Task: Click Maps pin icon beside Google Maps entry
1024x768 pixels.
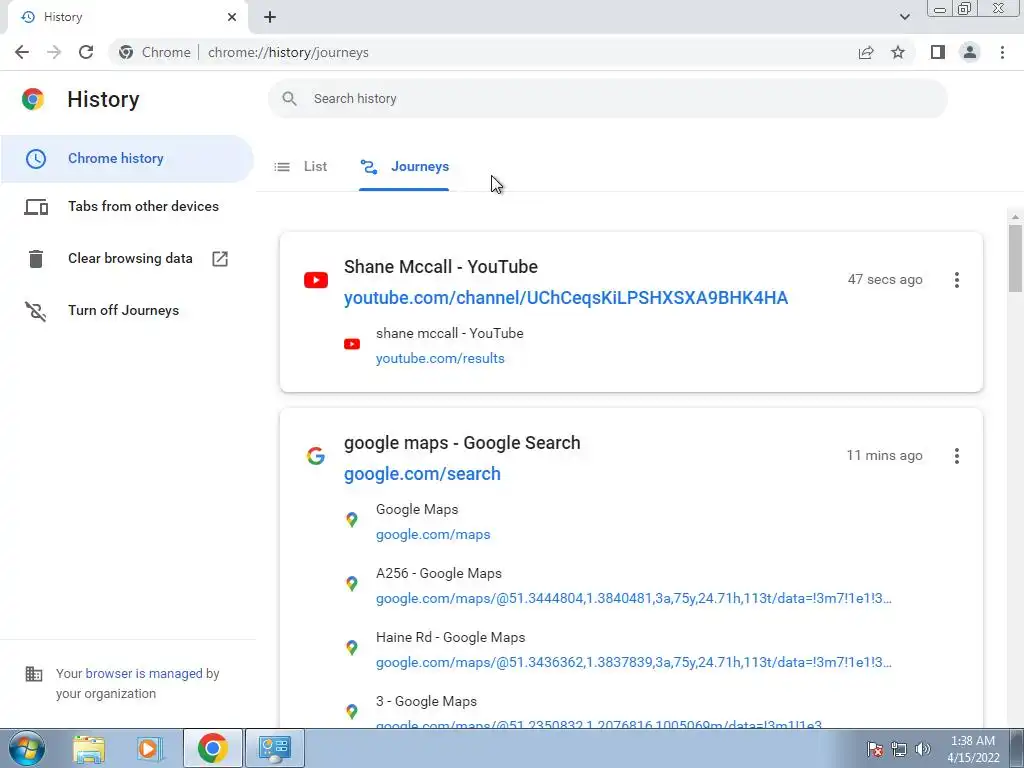Action: tap(352, 520)
